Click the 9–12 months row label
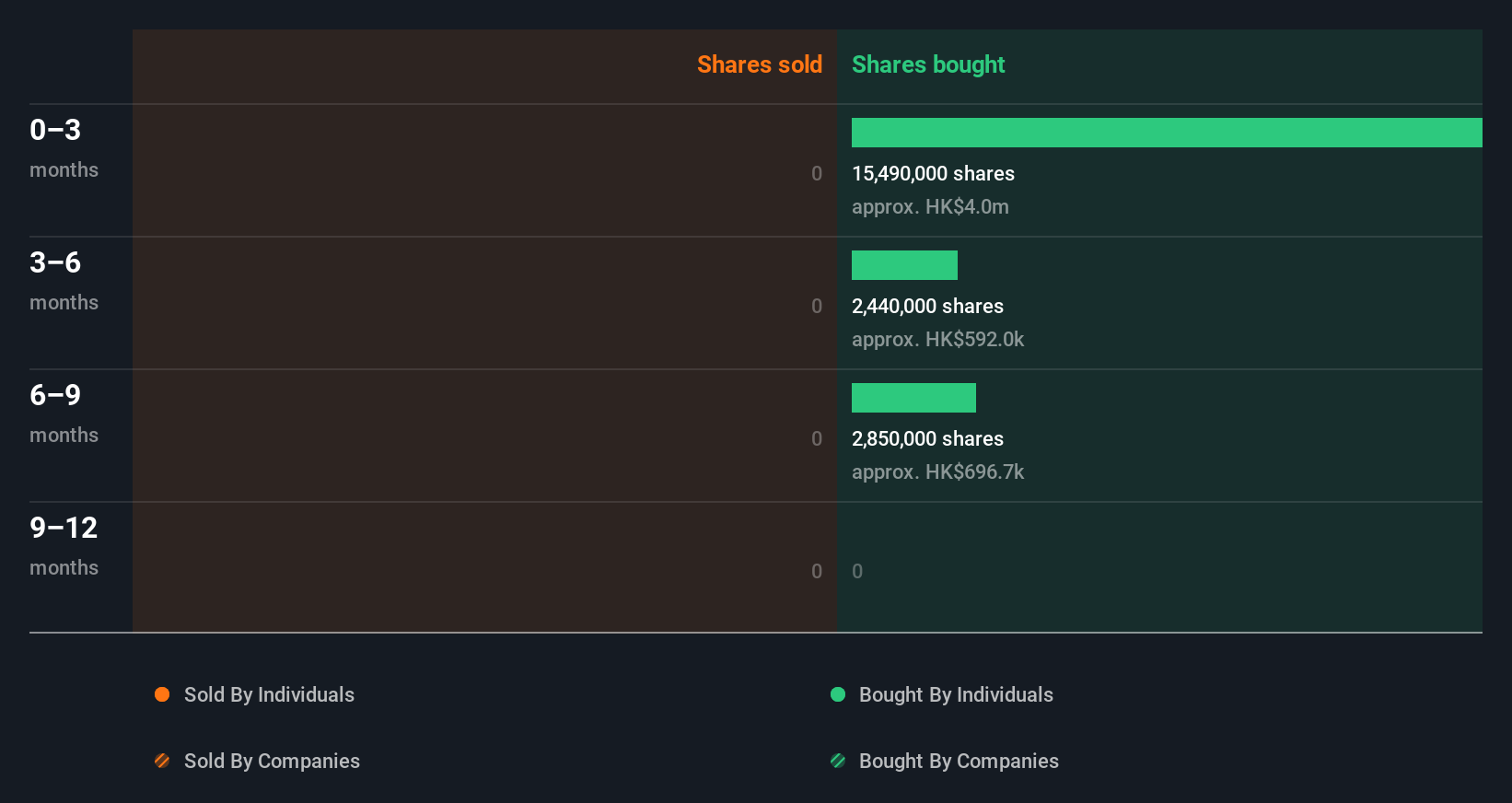1512x803 pixels. coord(64,545)
